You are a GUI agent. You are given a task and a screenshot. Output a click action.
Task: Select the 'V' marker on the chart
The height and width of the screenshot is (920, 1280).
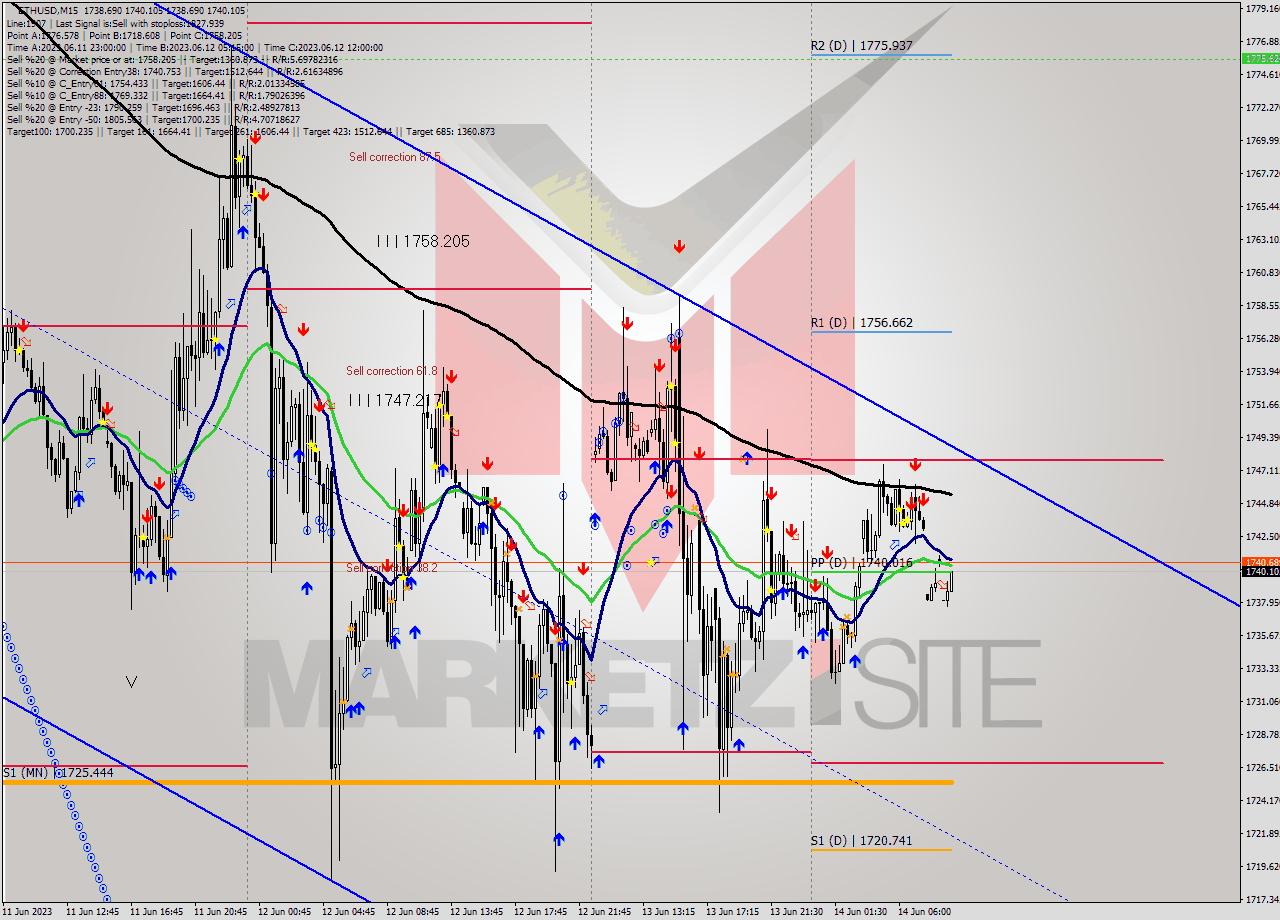131,681
